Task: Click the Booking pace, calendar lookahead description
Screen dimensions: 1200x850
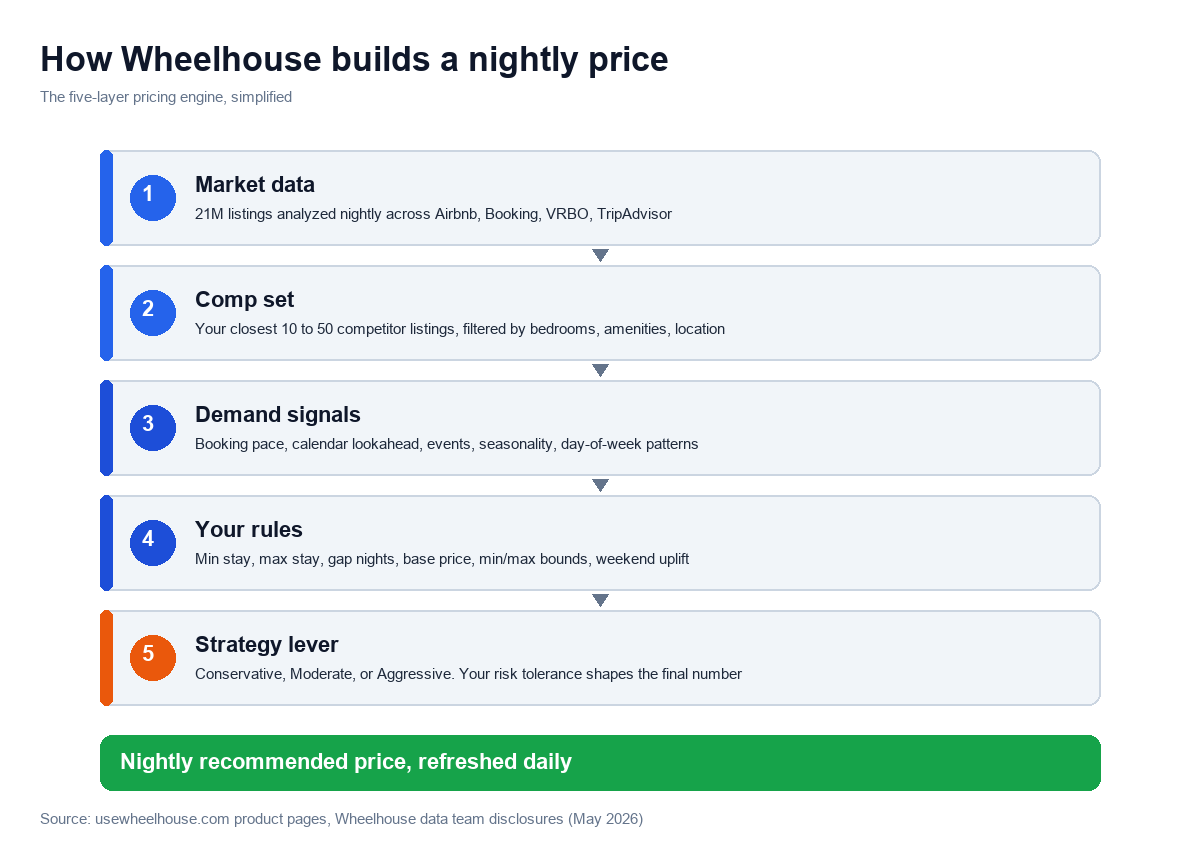Action: pos(446,444)
